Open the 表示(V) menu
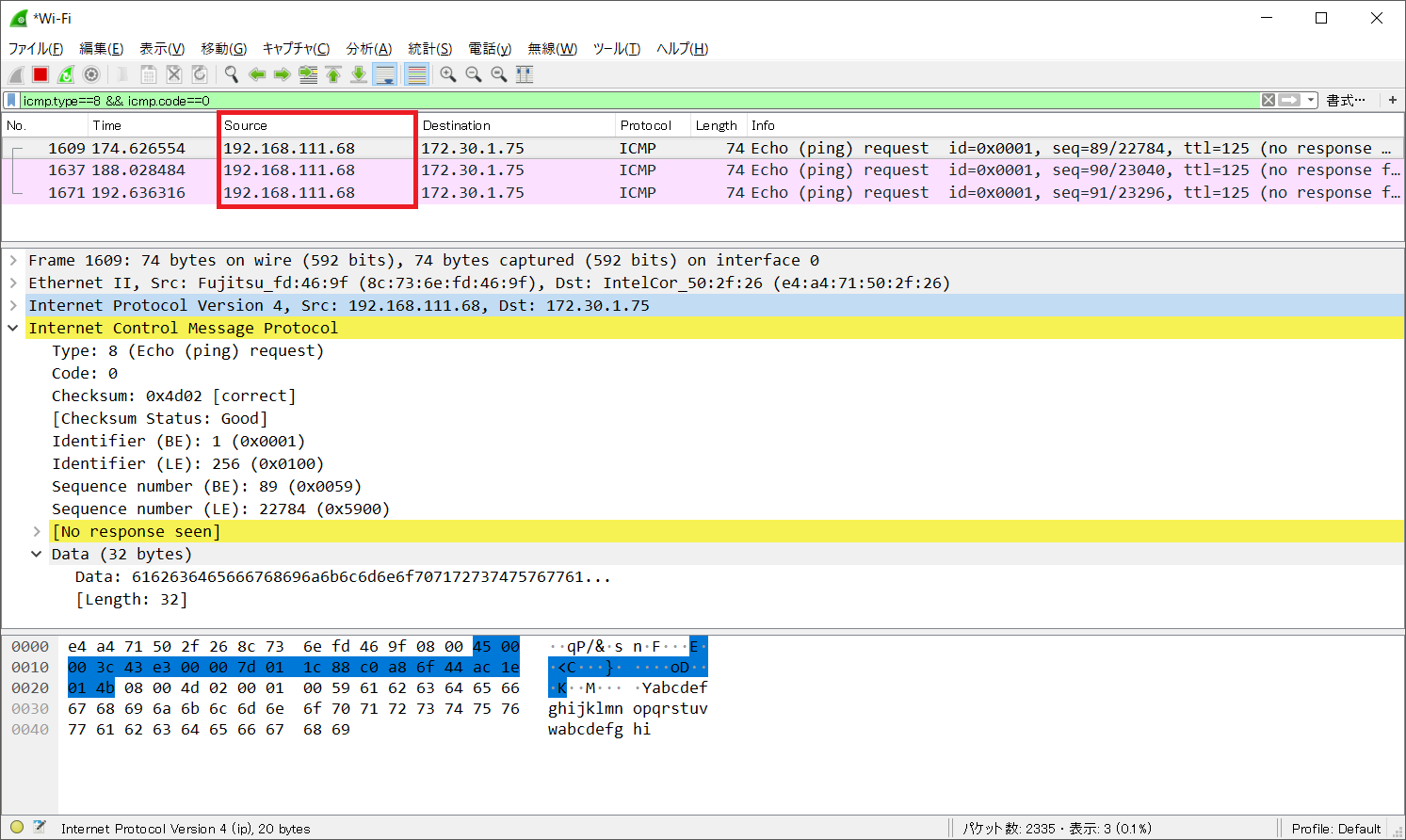Screen dimensions: 1406x840 pos(162,49)
